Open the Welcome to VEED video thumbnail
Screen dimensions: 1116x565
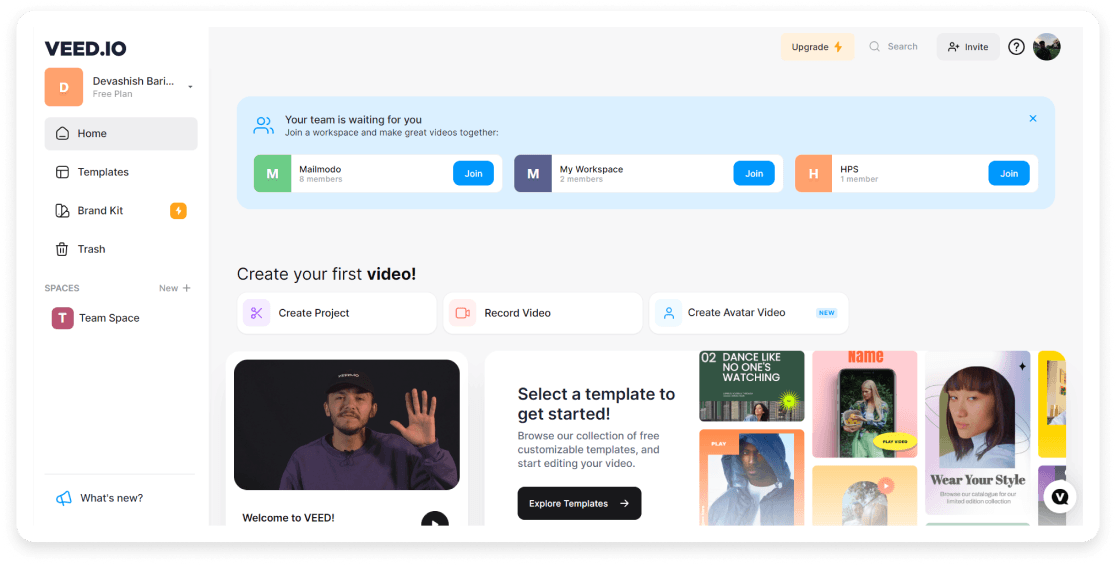click(347, 425)
